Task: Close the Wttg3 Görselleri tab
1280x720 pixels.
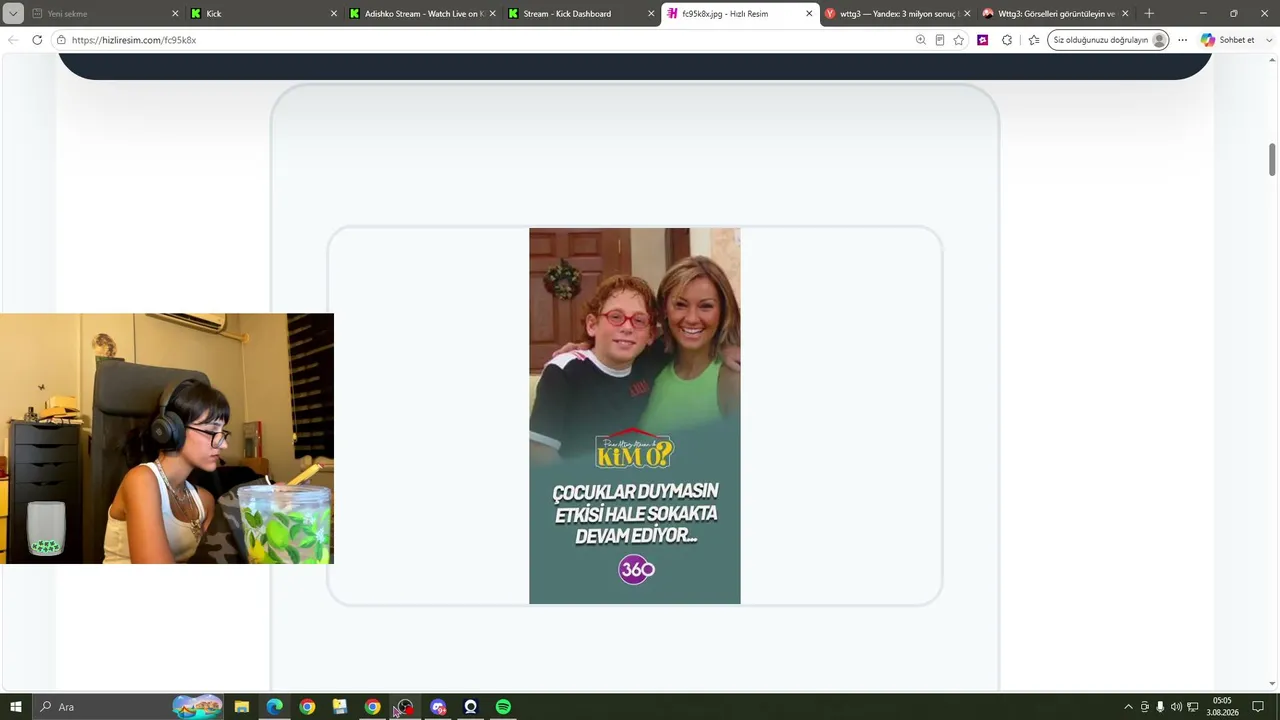Action: coord(1125,14)
